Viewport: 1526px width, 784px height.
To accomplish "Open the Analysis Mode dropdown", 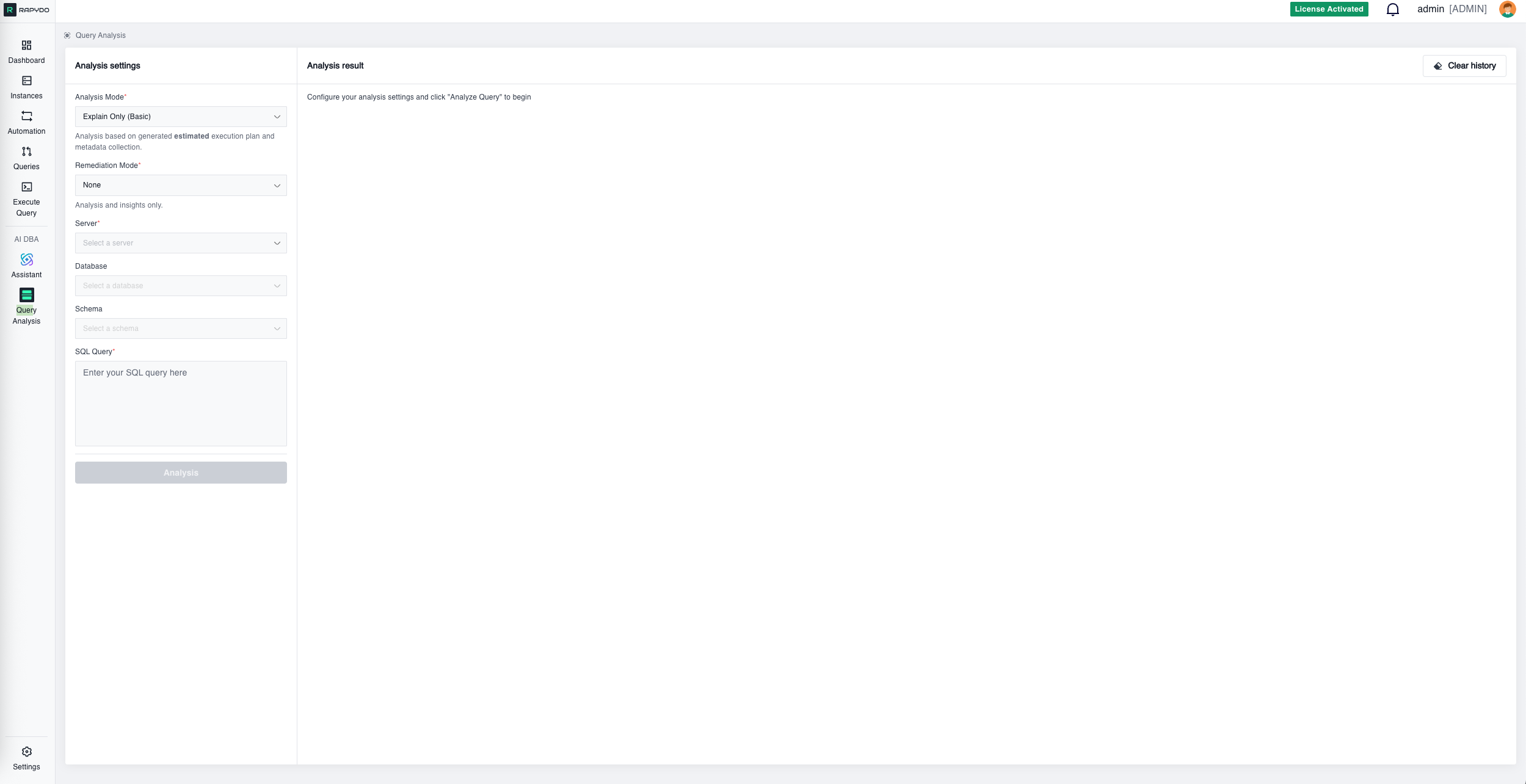I will pos(180,116).
